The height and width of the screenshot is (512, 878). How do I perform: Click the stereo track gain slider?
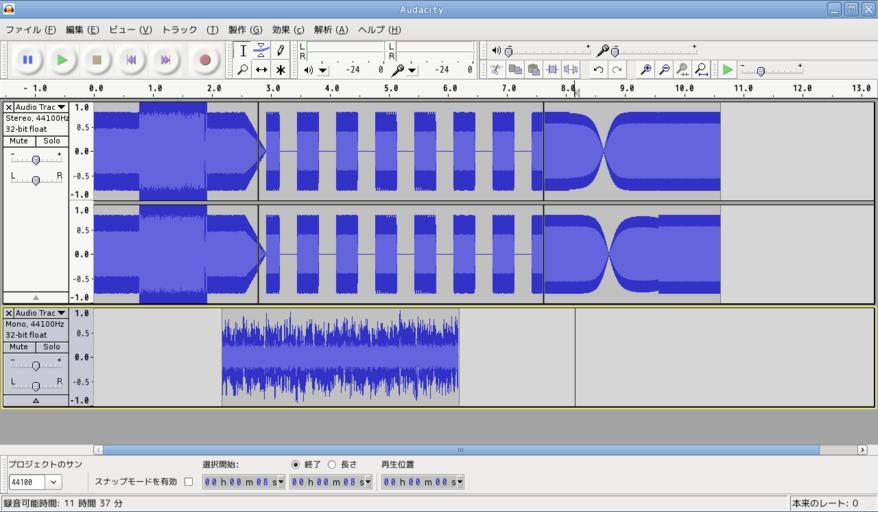click(x=36, y=160)
